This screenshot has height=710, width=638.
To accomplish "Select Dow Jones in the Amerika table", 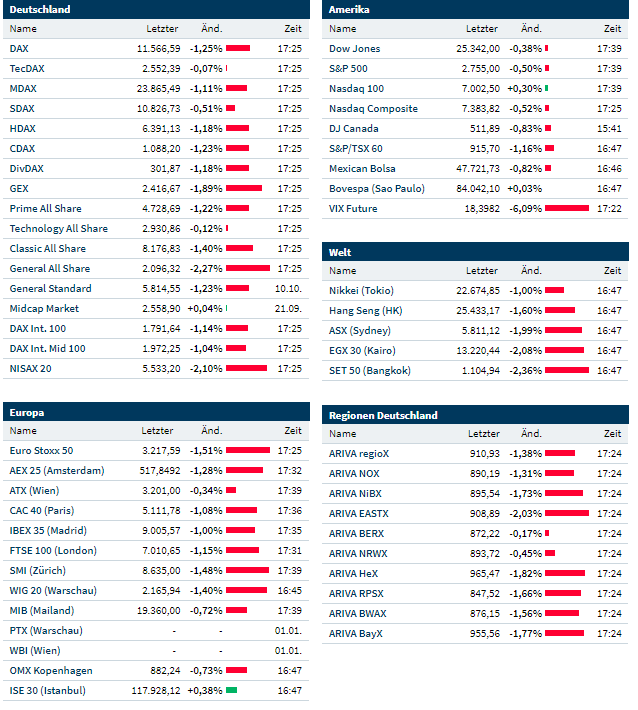I will click(354, 48).
